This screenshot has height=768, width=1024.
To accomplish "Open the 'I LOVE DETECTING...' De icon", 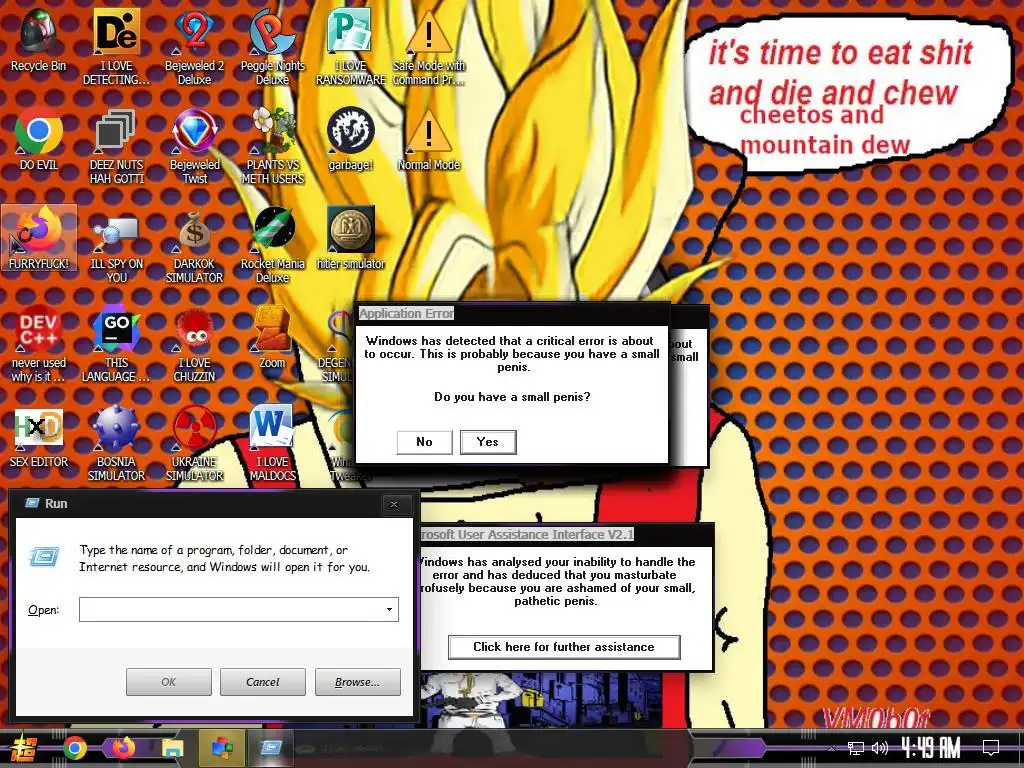I will (116, 46).
